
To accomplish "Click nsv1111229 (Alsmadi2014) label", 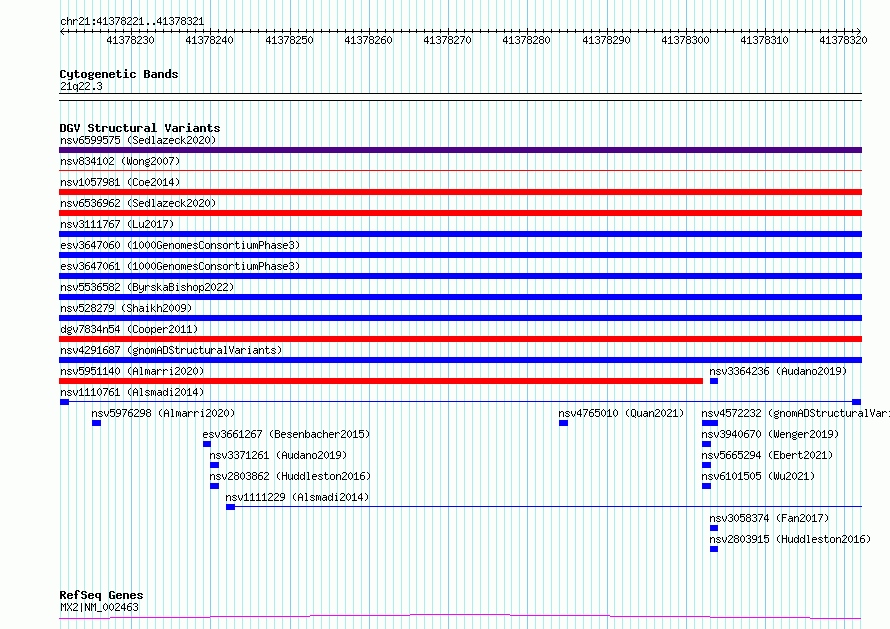I will [x=297, y=497].
